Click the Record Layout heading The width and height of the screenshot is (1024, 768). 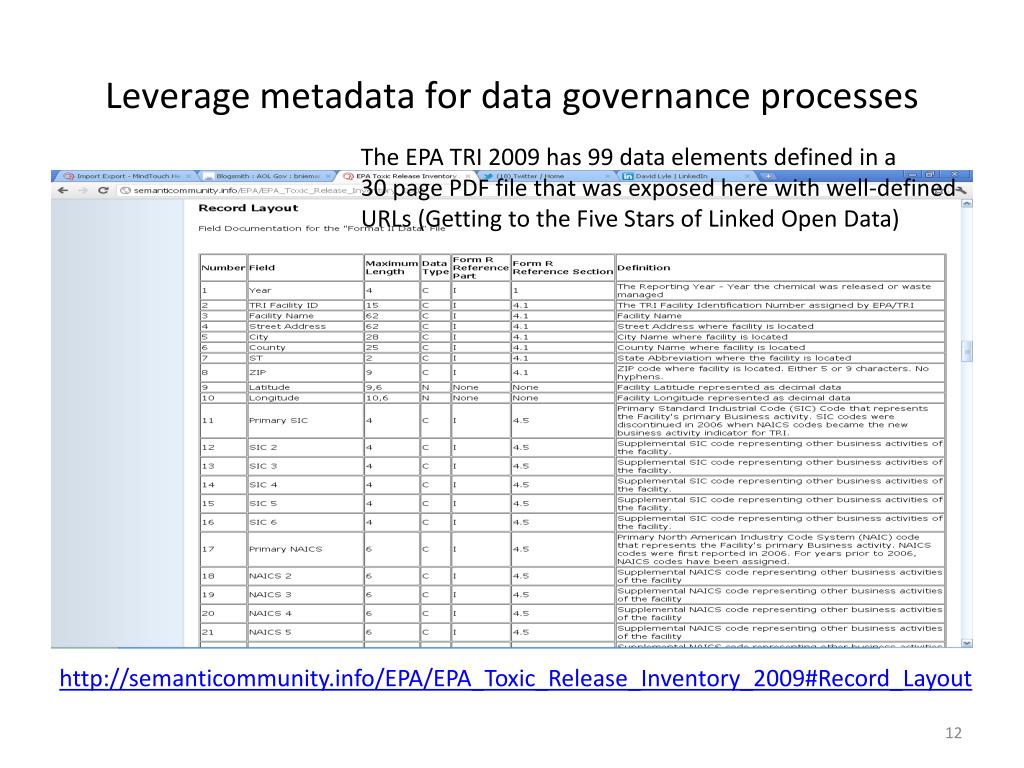248,208
